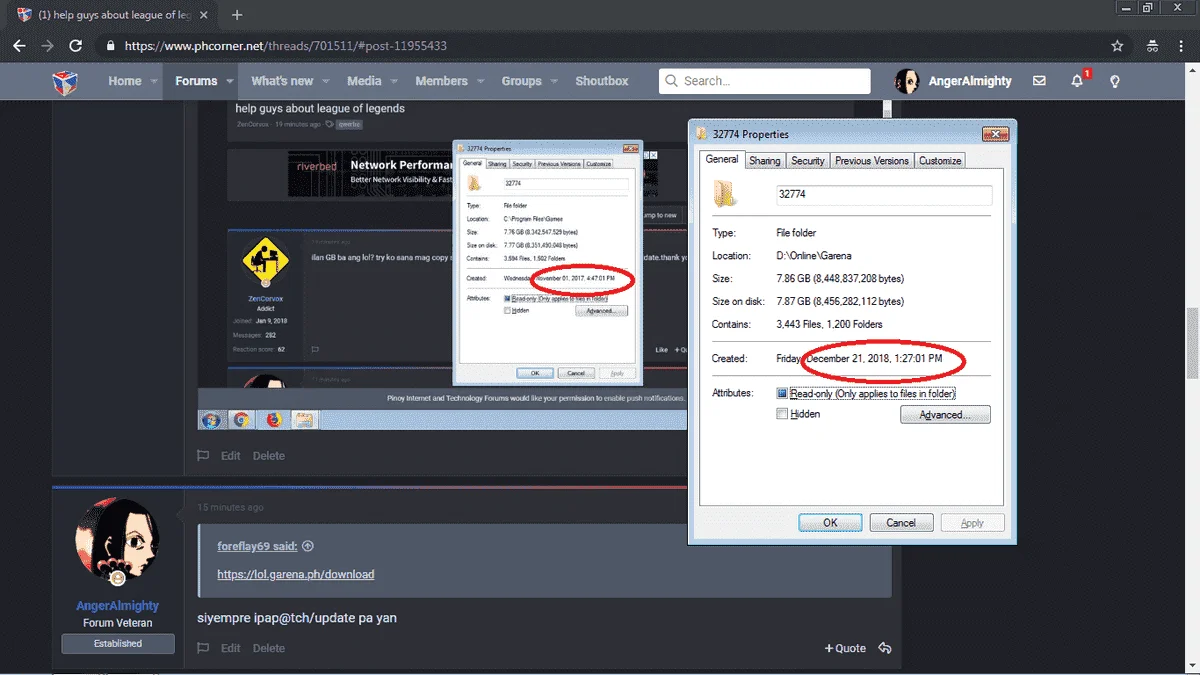
Task: Switch to Sharing tab in the large Properties dialog
Action: (765, 160)
